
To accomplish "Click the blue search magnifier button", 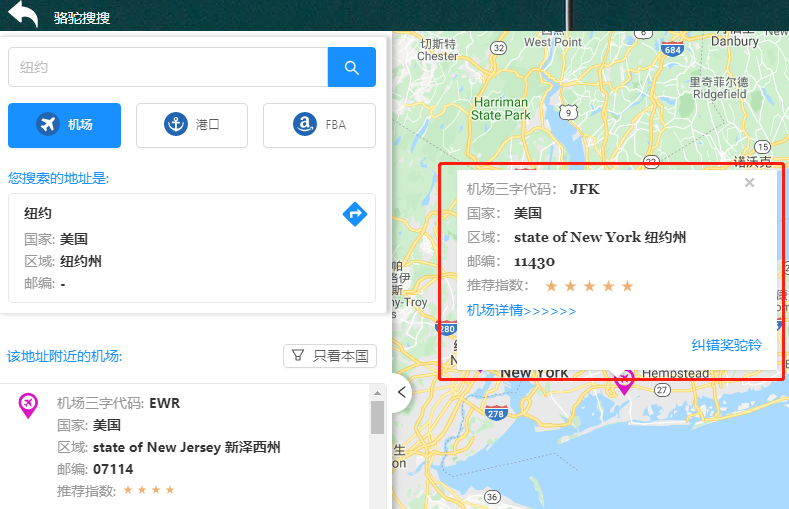I will (x=352, y=67).
